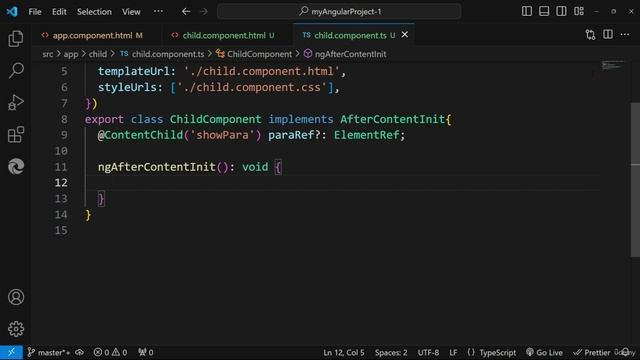The height and width of the screenshot is (360, 640).
Task: Click the myAngularProject-1 command center search
Action: coord(340,11)
